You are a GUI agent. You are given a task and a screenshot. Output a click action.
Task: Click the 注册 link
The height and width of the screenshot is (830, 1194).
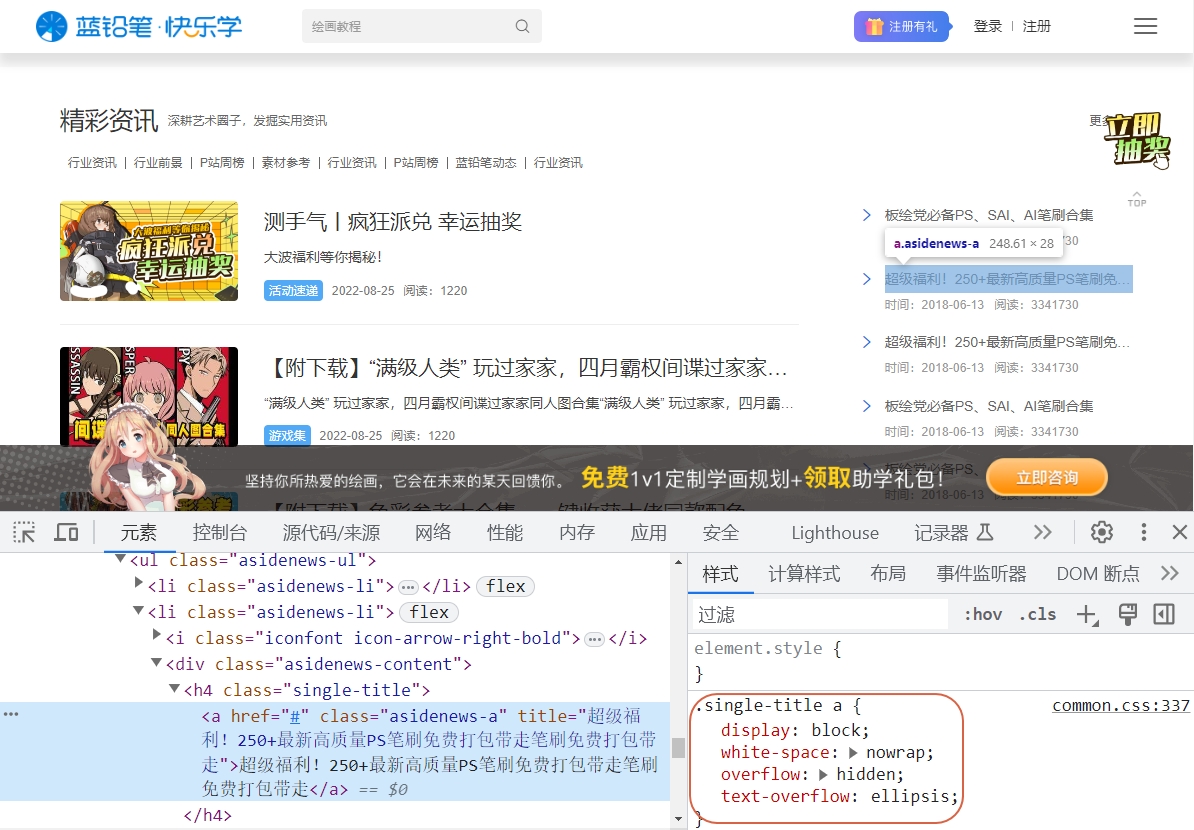(x=1036, y=27)
